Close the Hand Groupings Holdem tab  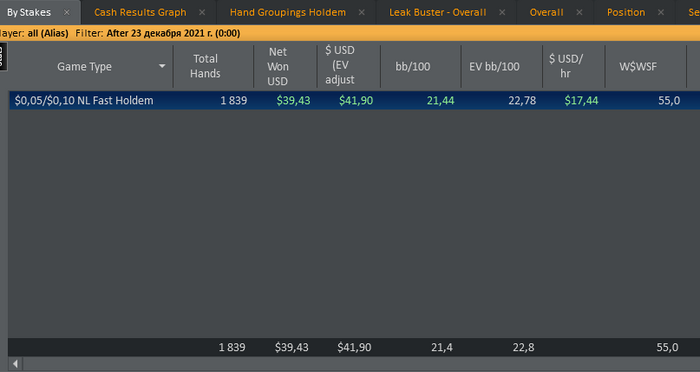pos(362,13)
